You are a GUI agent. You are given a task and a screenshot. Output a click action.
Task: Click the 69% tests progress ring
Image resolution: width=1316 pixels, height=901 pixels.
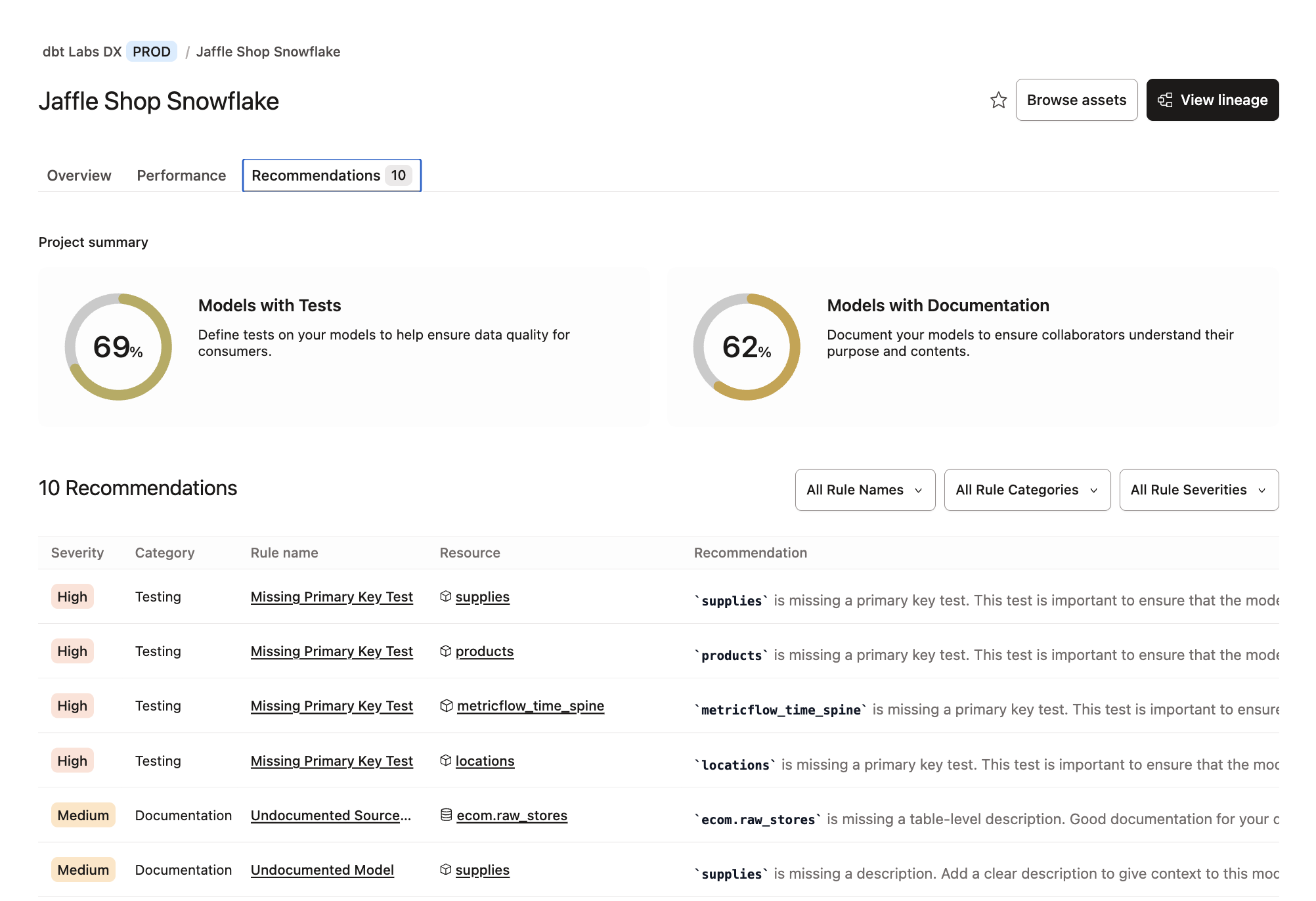click(118, 347)
